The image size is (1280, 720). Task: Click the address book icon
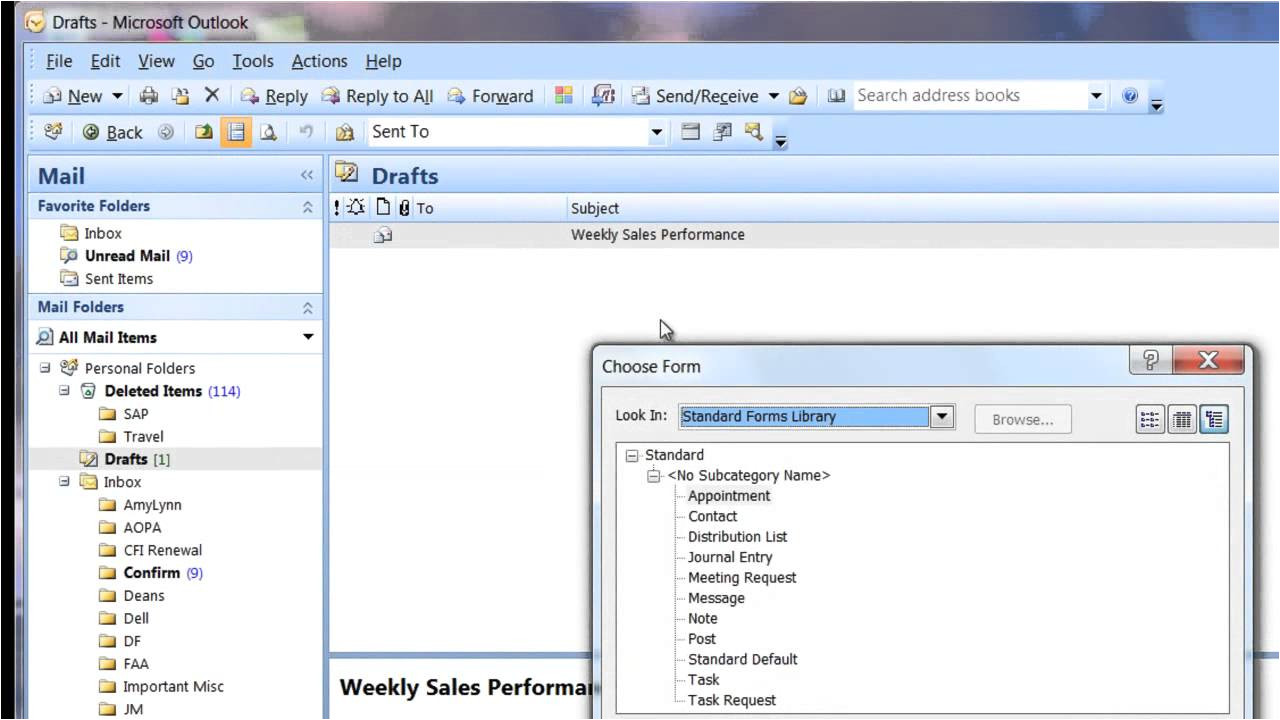(837, 96)
